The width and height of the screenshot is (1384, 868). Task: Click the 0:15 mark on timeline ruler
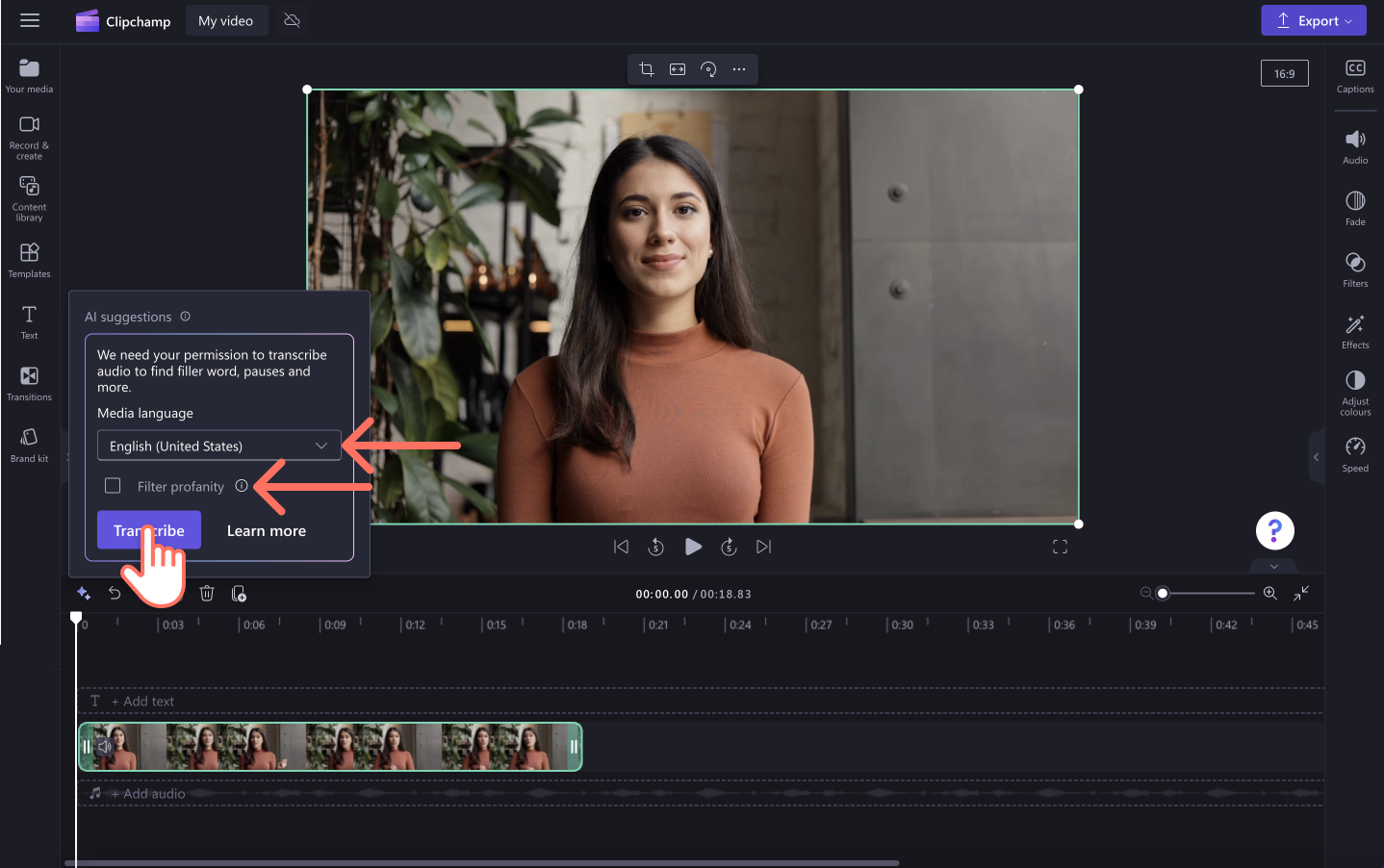(496, 625)
